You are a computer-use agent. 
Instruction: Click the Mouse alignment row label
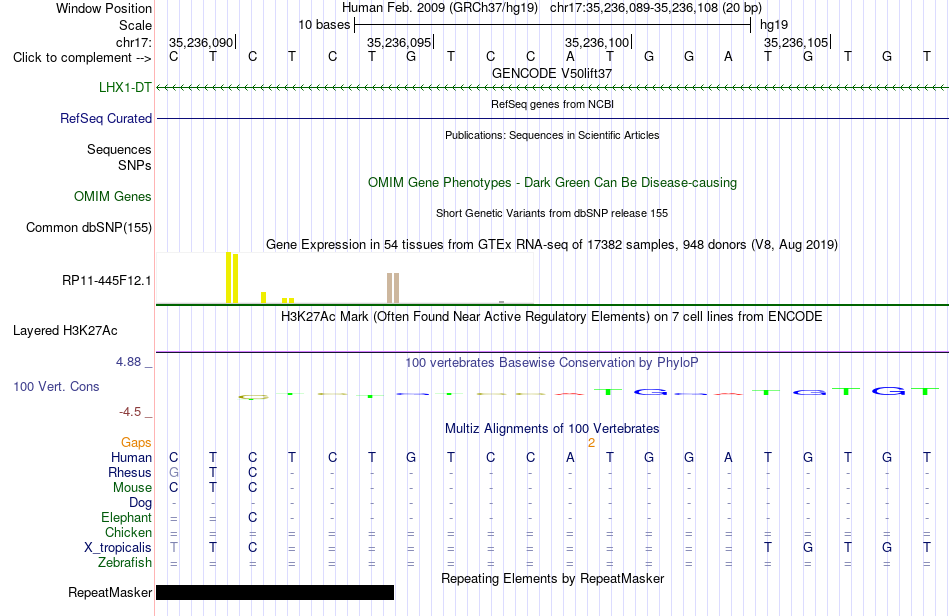132,488
